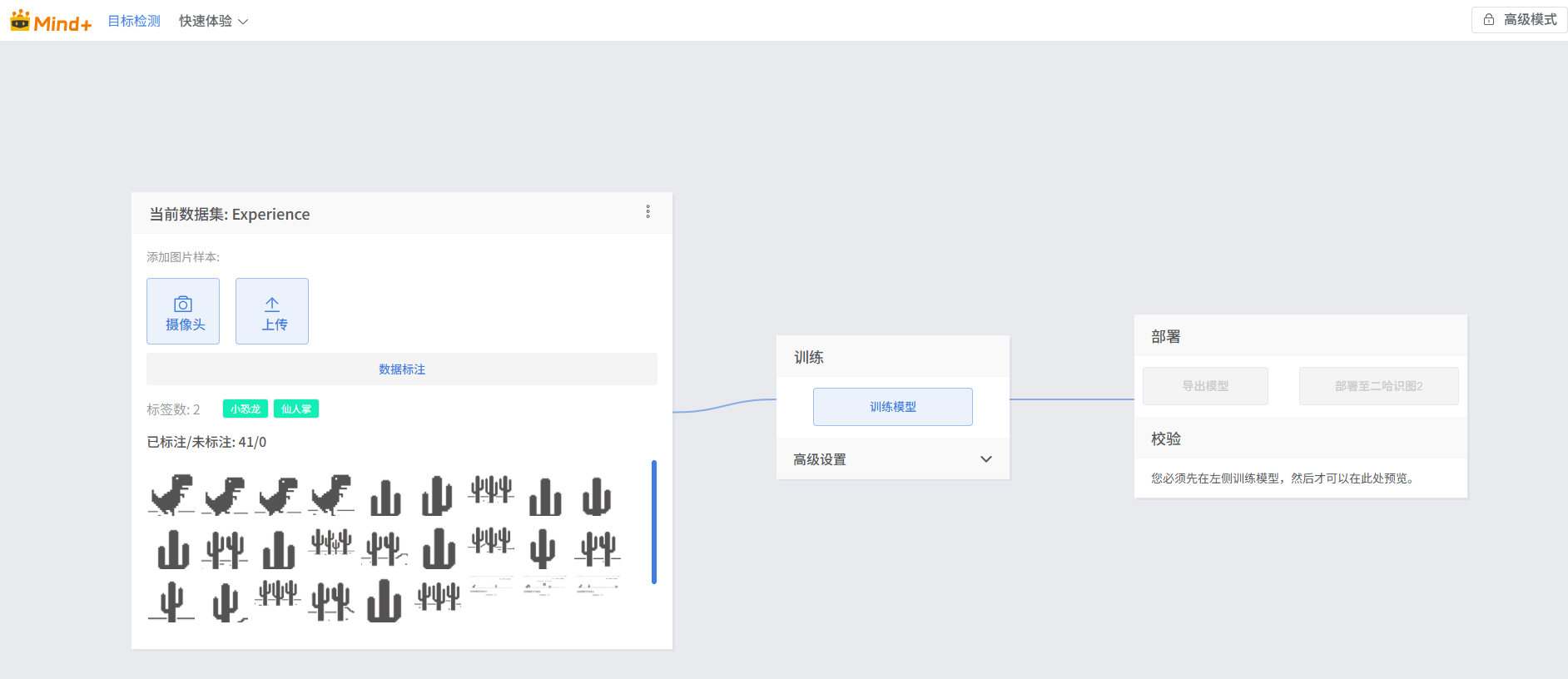Image resolution: width=1568 pixels, height=679 pixels.
Task: Select the first dinosaur thumbnail
Action: point(172,495)
